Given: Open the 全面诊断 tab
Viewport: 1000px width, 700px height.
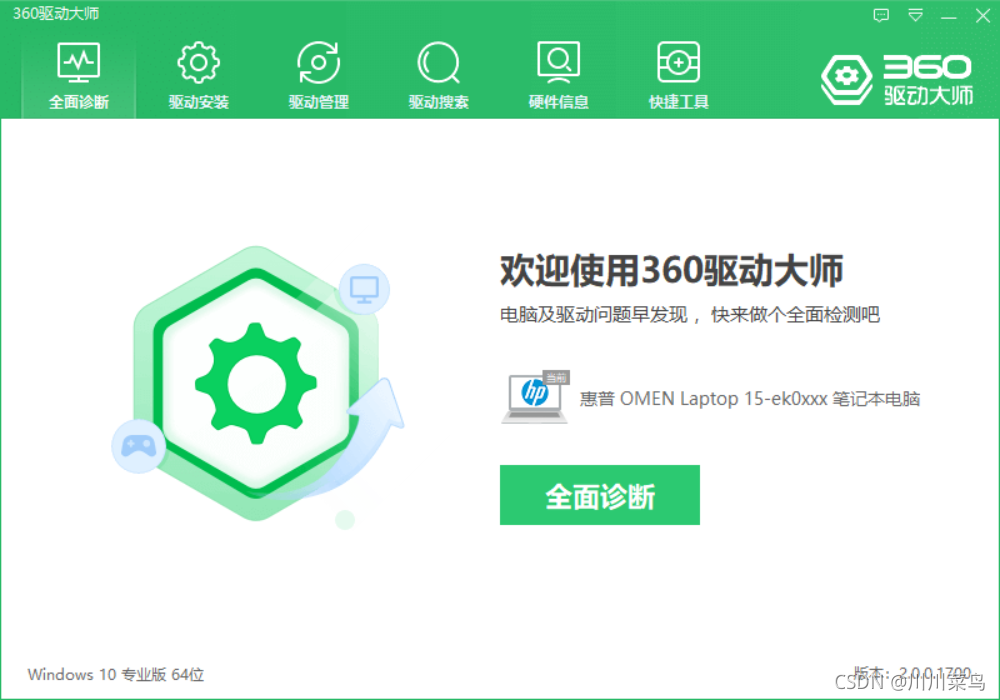Looking at the screenshot, I should click(79, 76).
